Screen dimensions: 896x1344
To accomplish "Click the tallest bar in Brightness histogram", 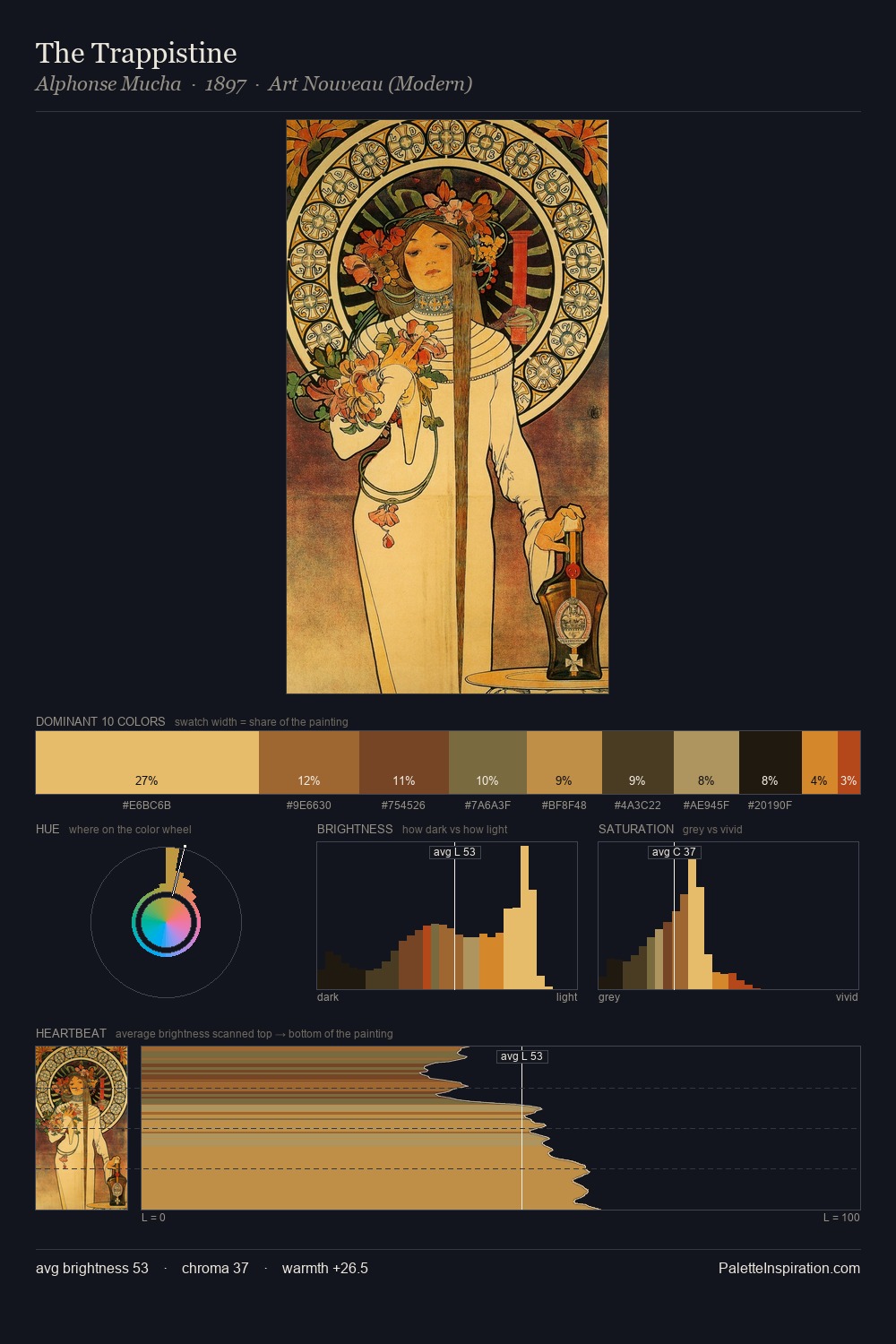I will point(525,918).
